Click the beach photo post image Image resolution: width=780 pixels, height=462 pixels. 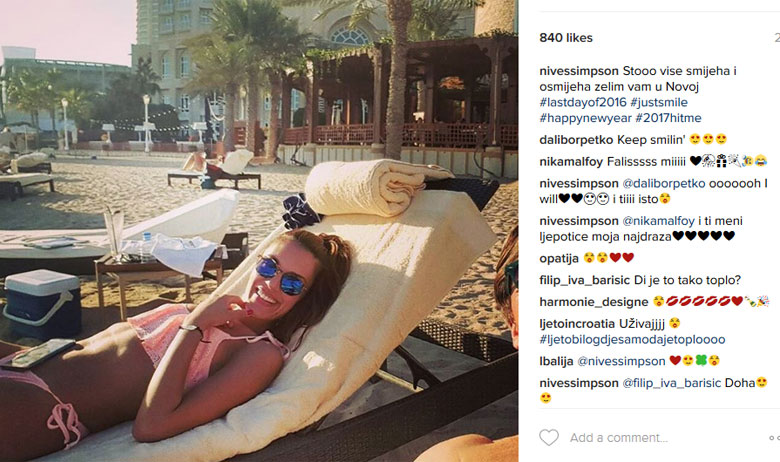pos(259,231)
